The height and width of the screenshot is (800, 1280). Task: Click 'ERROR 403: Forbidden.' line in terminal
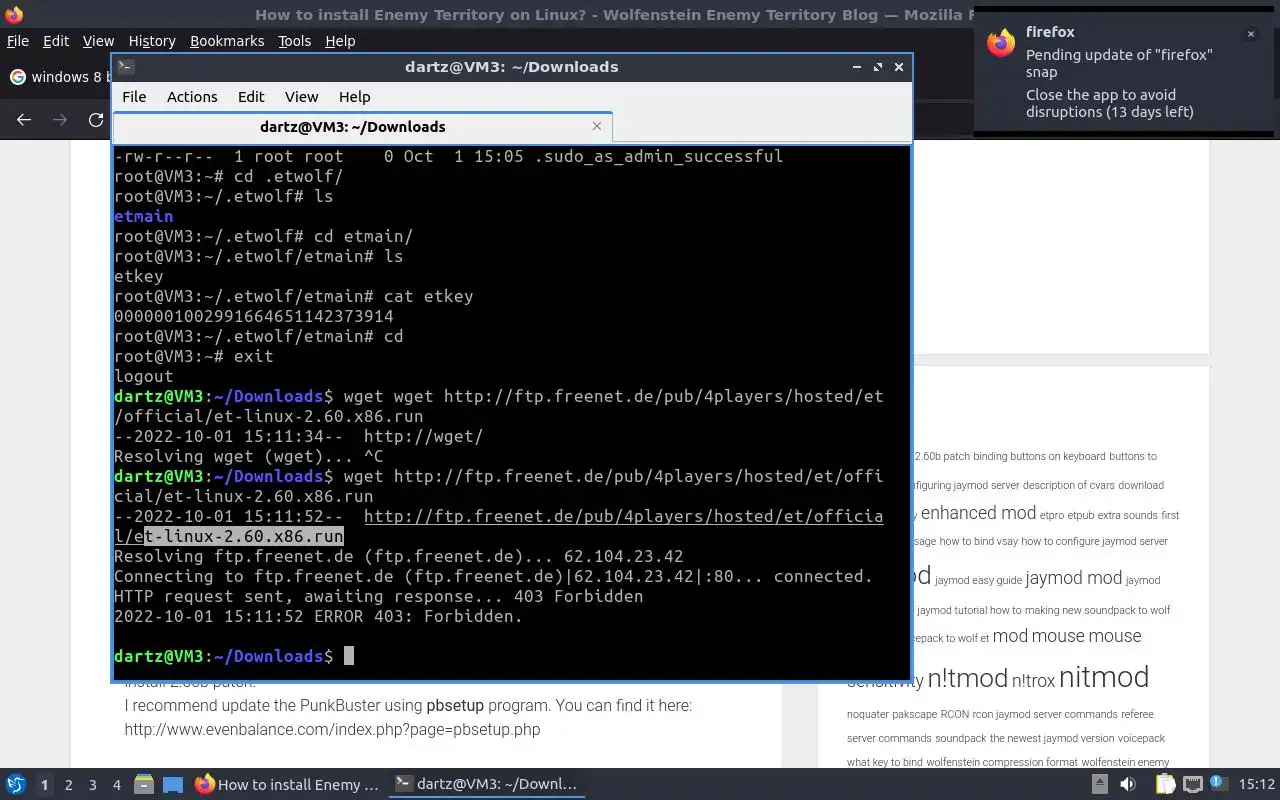click(318, 616)
